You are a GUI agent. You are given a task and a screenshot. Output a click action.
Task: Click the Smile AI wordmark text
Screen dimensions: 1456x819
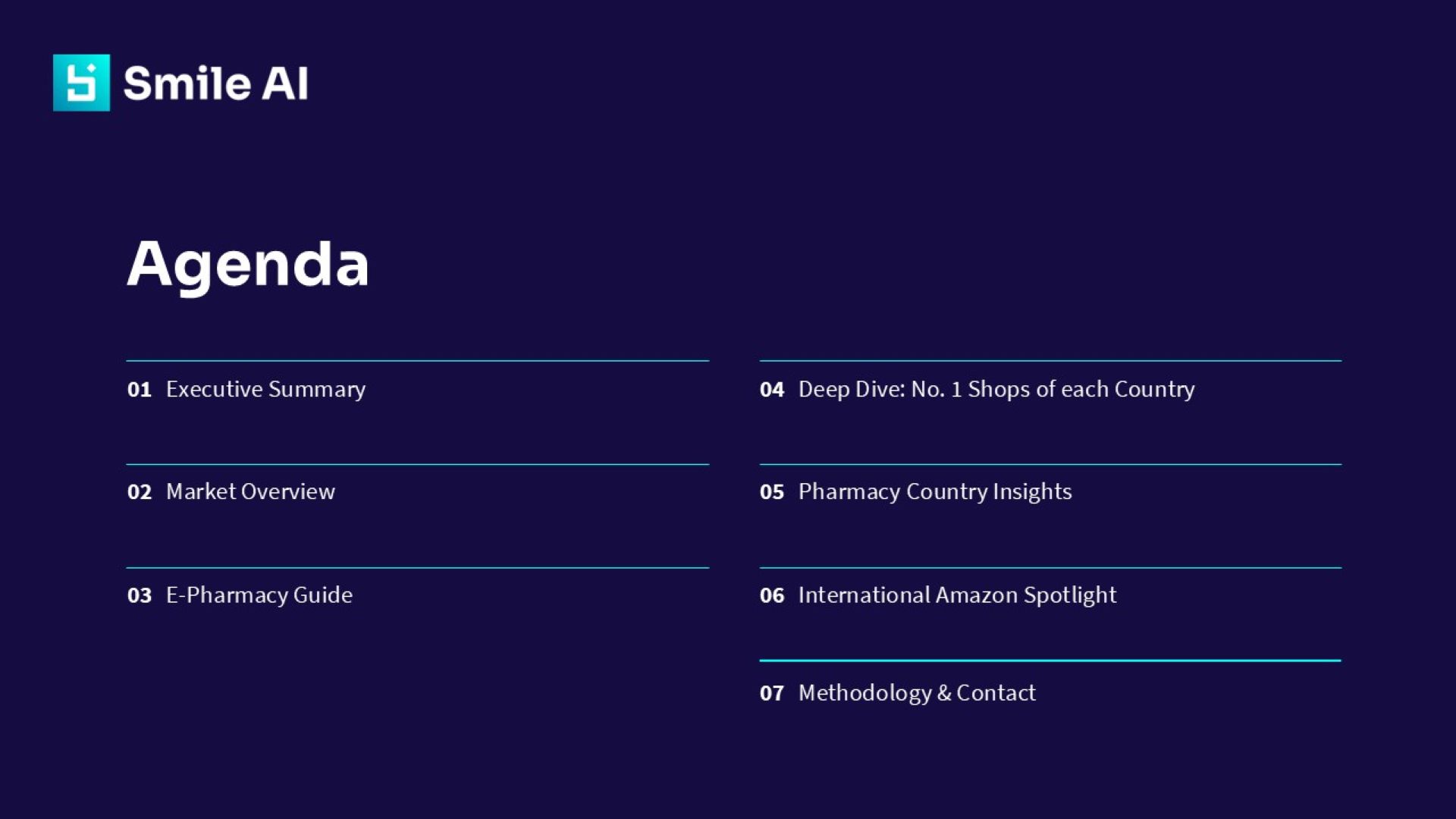pyautogui.click(x=215, y=83)
